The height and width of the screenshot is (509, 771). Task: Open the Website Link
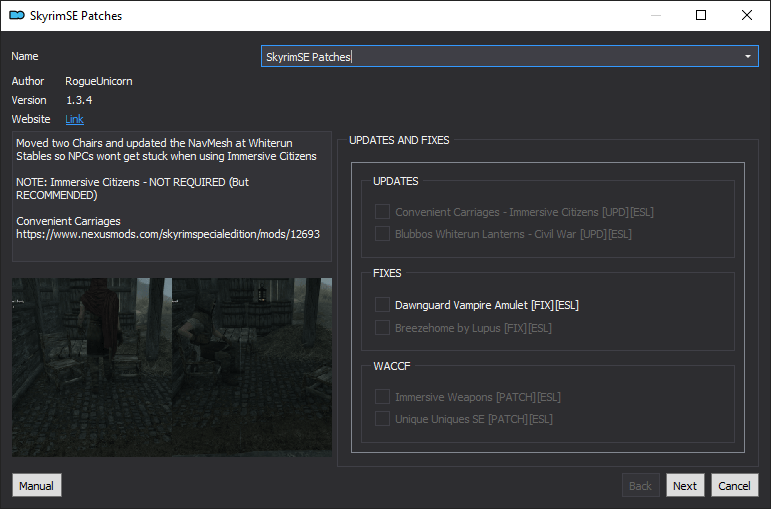(74, 119)
